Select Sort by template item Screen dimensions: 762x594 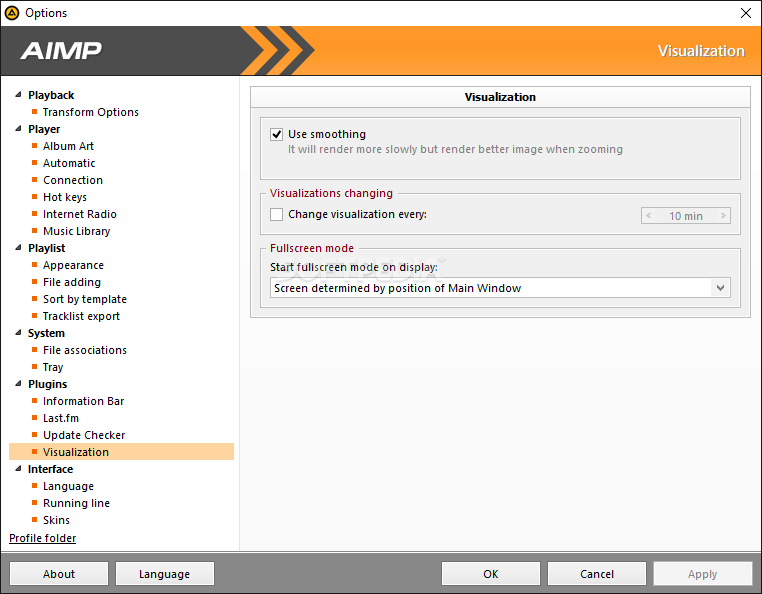pyautogui.click(x=85, y=299)
